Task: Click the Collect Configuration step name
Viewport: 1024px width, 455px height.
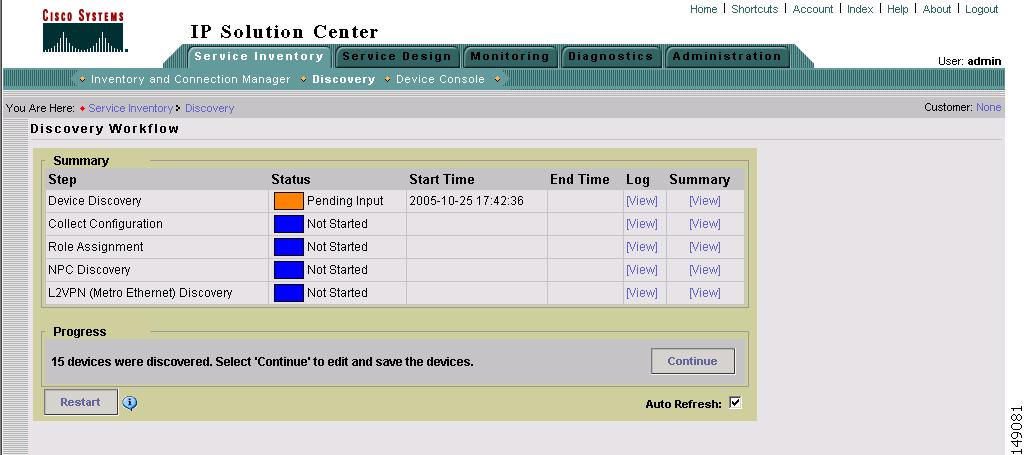Action: (105, 224)
